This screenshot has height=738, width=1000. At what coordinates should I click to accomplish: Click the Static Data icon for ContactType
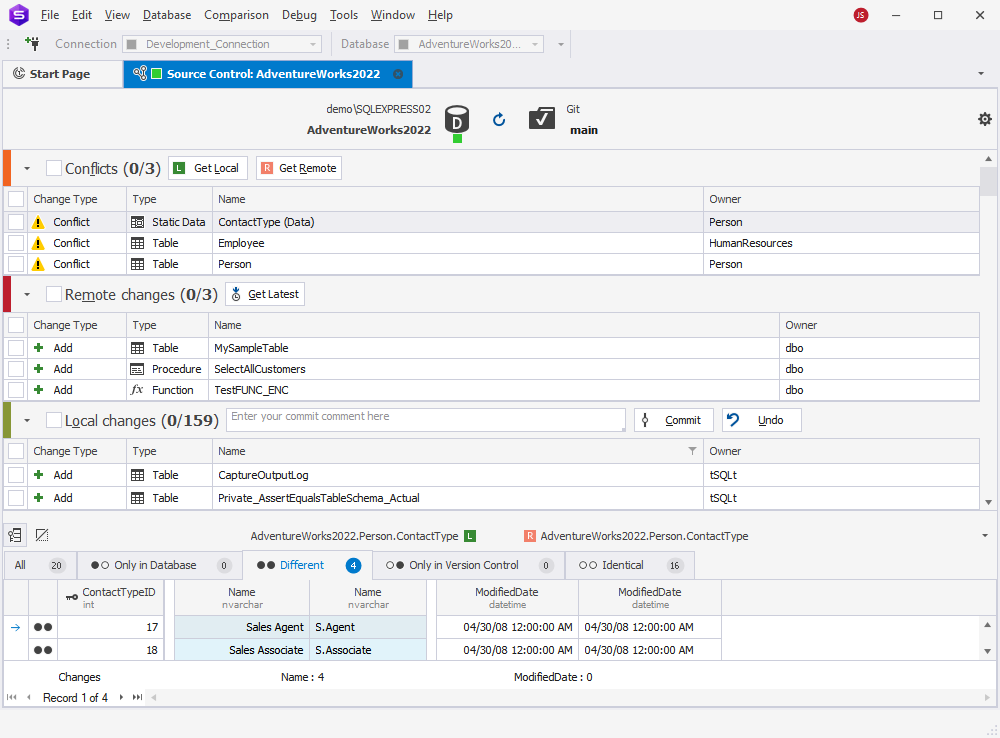pos(137,222)
